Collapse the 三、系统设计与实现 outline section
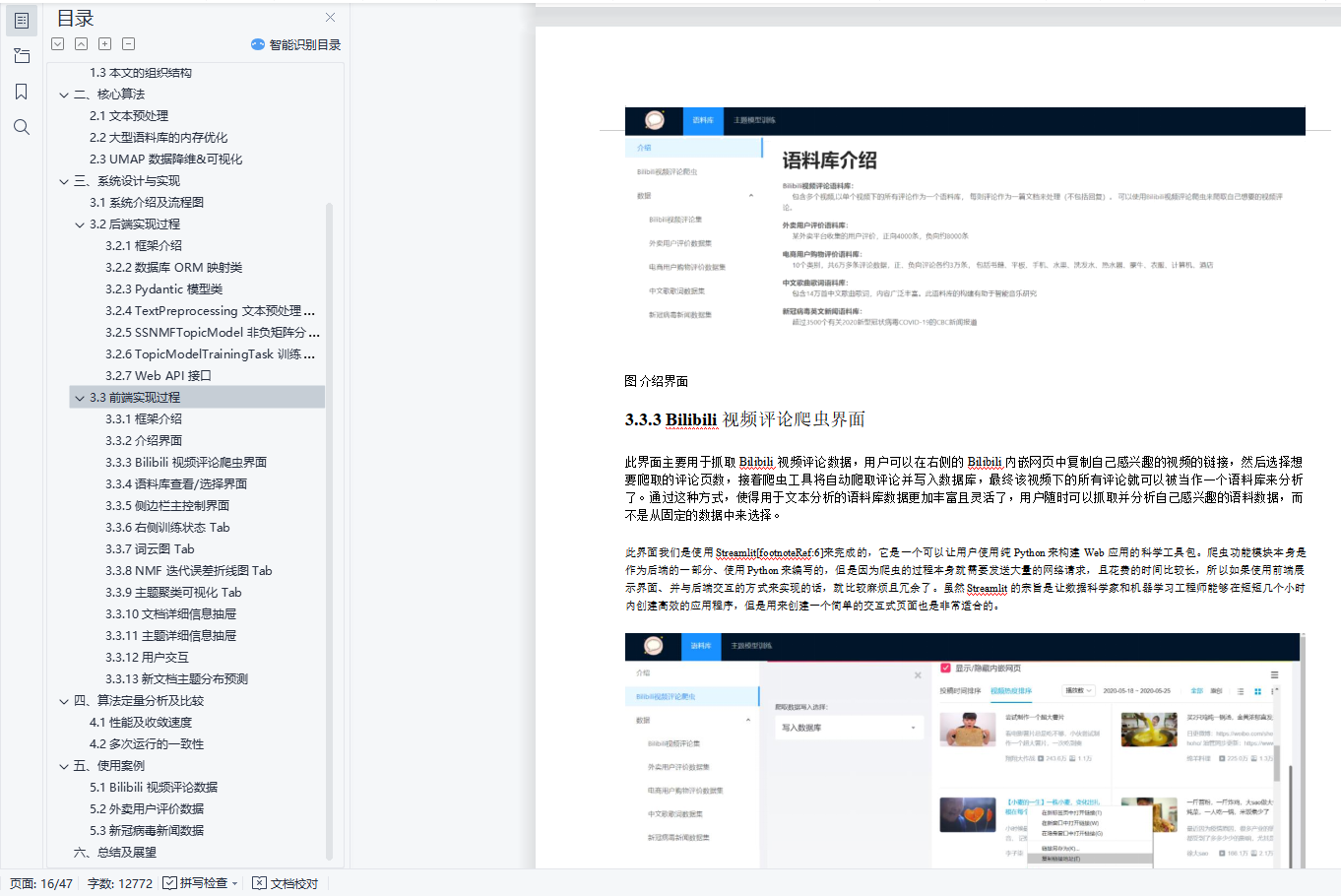The image size is (1341, 896). (x=64, y=181)
